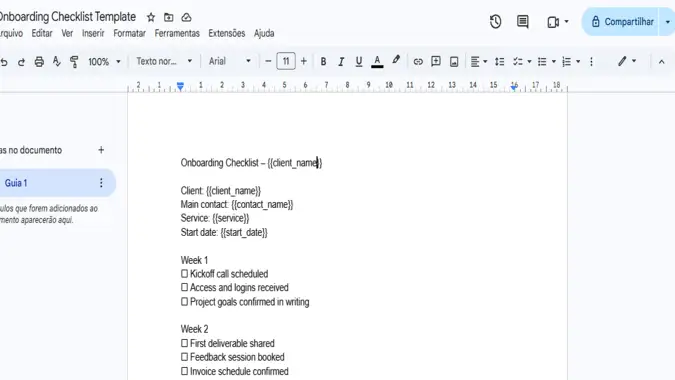Click the font size 11 field
This screenshot has width=675, height=380.
[x=286, y=61]
